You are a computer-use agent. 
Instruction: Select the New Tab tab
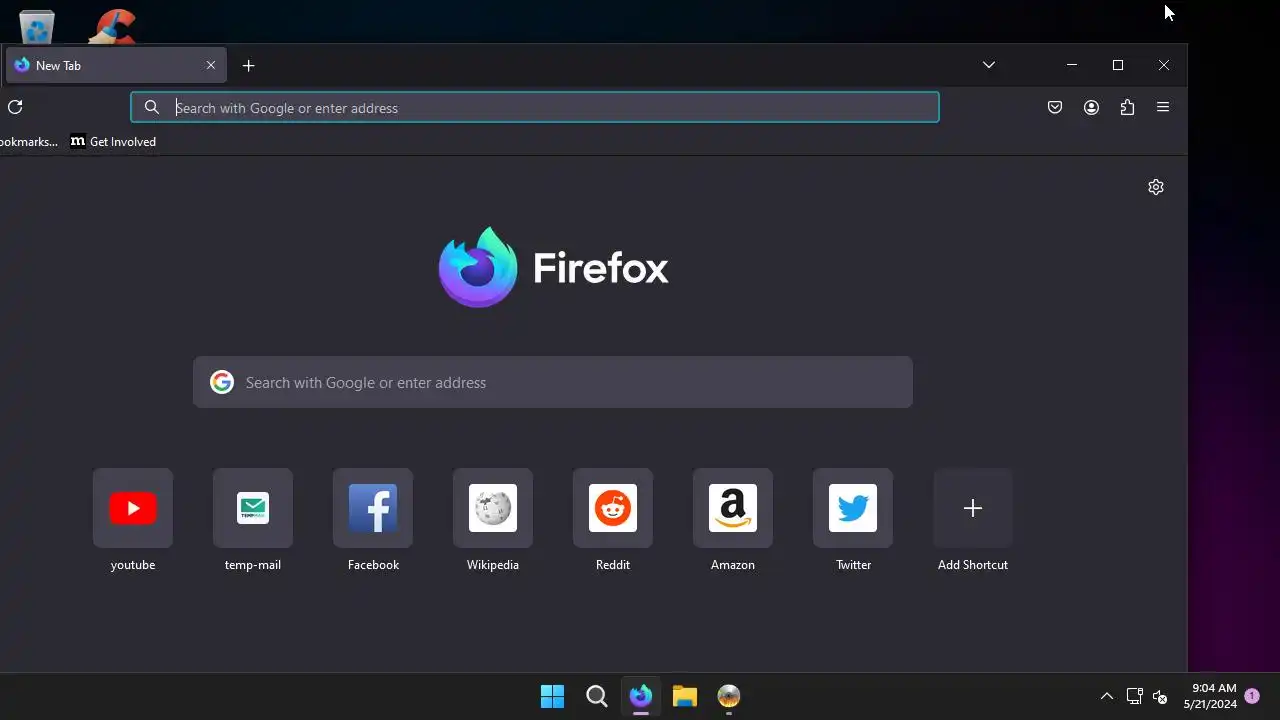point(115,65)
